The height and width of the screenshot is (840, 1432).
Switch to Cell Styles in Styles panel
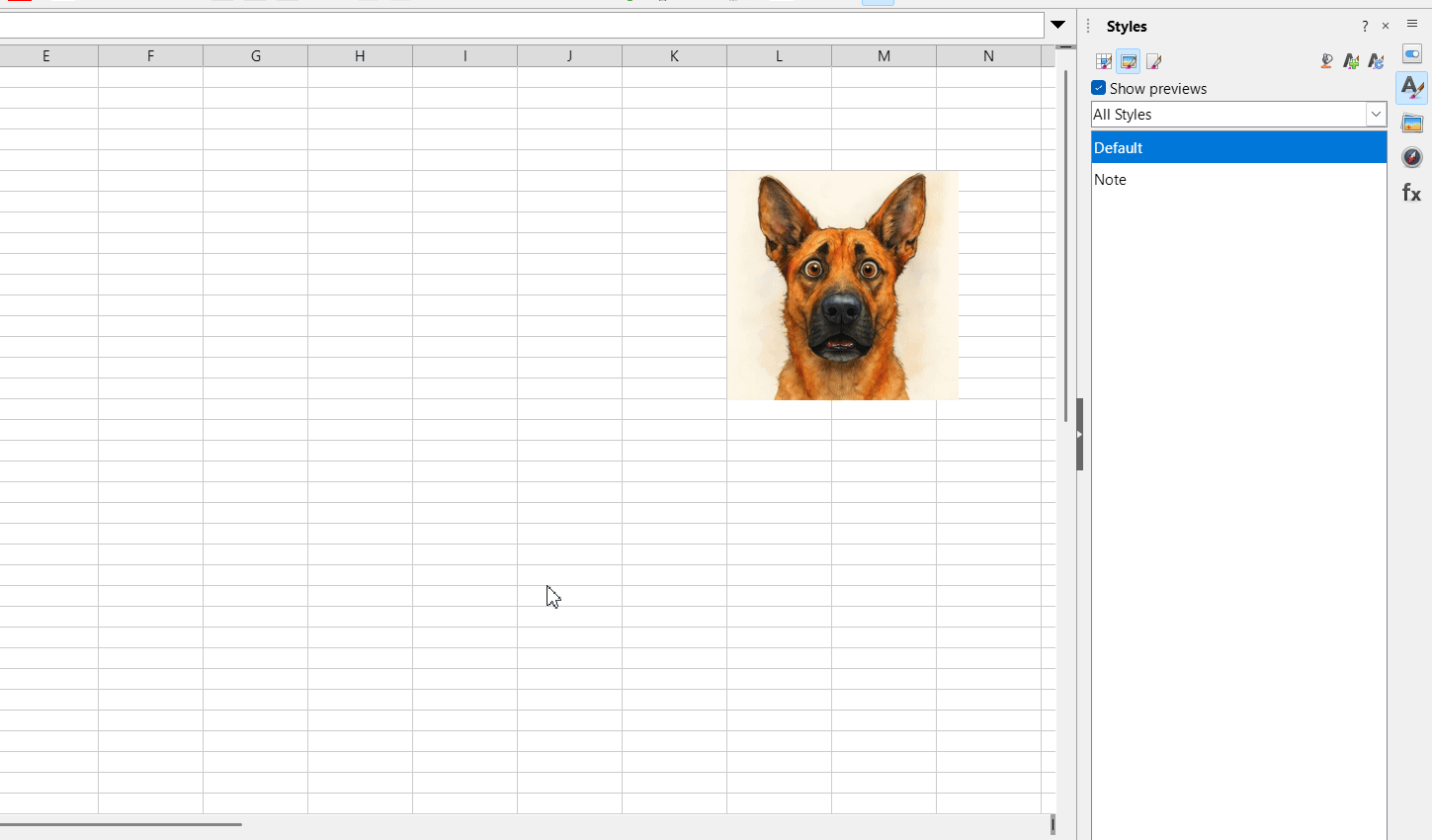click(1104, 61)
